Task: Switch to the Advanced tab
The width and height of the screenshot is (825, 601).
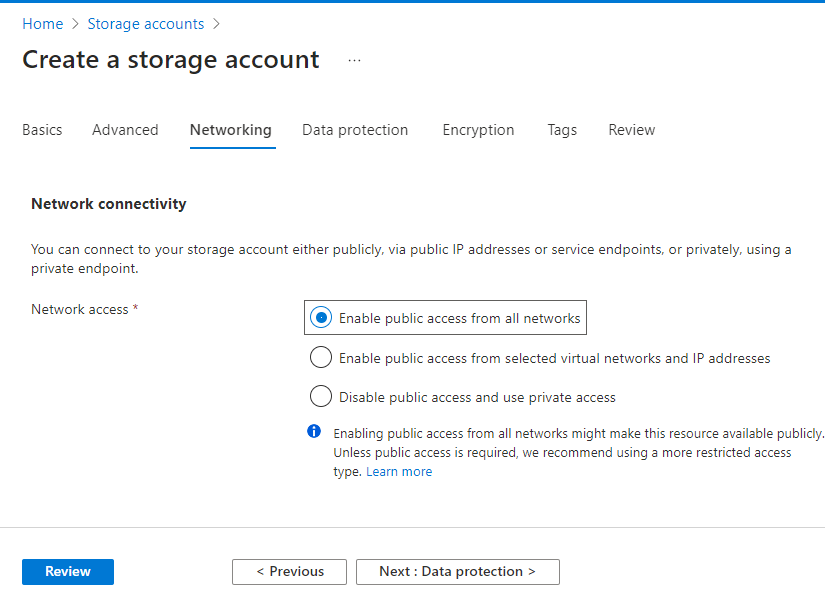Action: tap(125, 130)
